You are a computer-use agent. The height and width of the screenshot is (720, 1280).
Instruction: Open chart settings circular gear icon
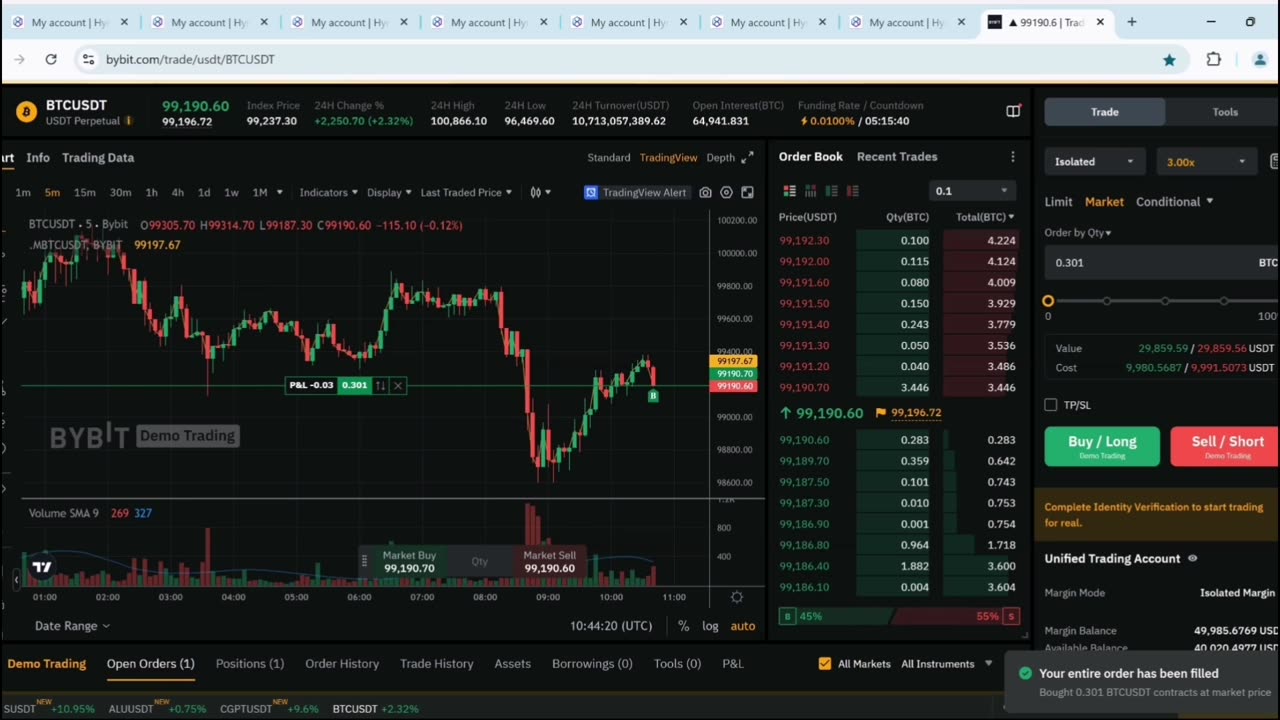tap(727, 192)
